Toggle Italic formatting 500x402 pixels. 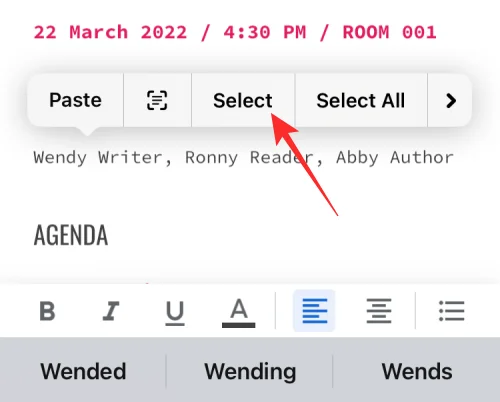[111, 311]
